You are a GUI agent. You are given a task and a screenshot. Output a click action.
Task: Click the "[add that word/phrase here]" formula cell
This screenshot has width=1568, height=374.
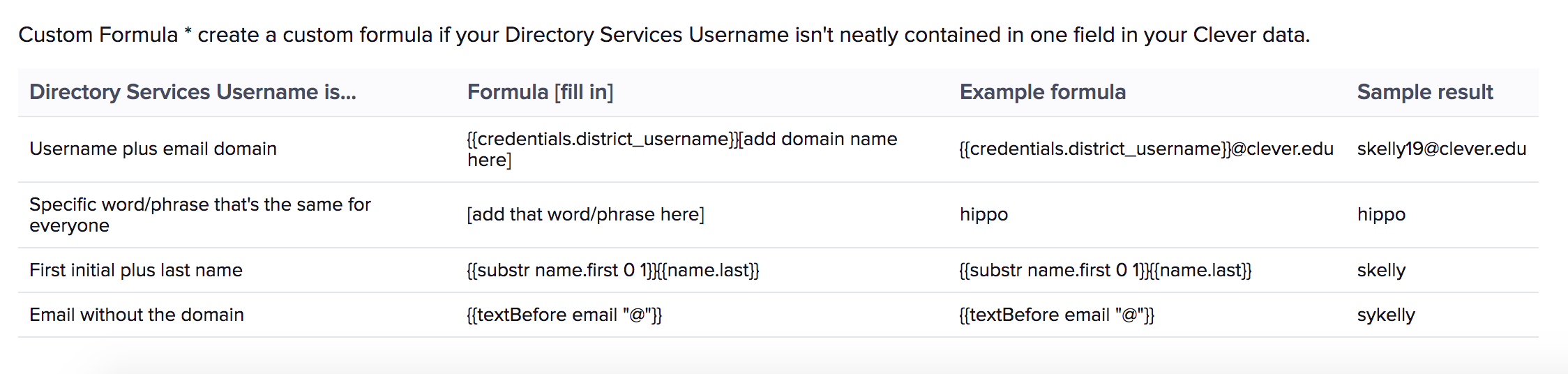click(585, 214)
